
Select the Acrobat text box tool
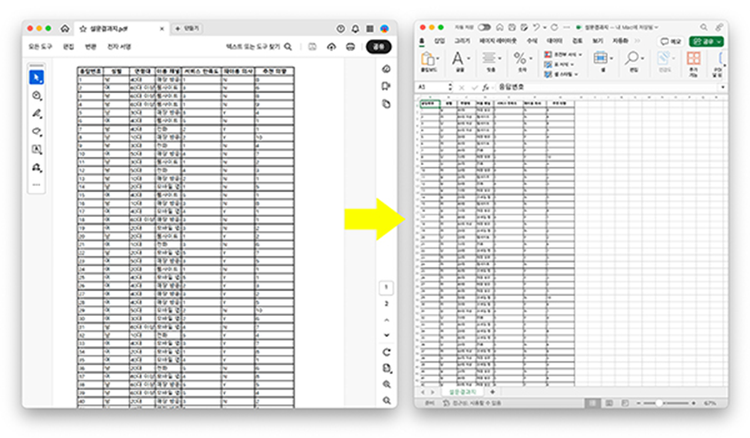tap(36, 150)
